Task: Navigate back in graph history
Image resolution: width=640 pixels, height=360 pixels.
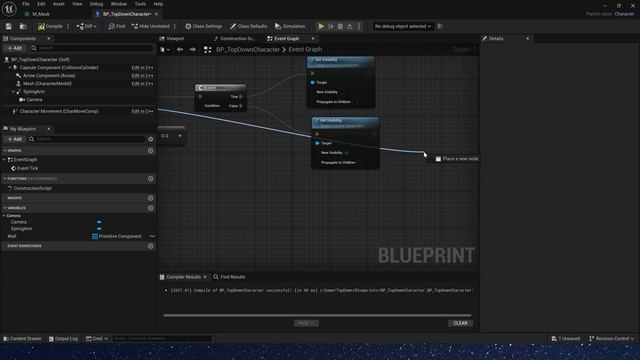Action: [180, 49]
